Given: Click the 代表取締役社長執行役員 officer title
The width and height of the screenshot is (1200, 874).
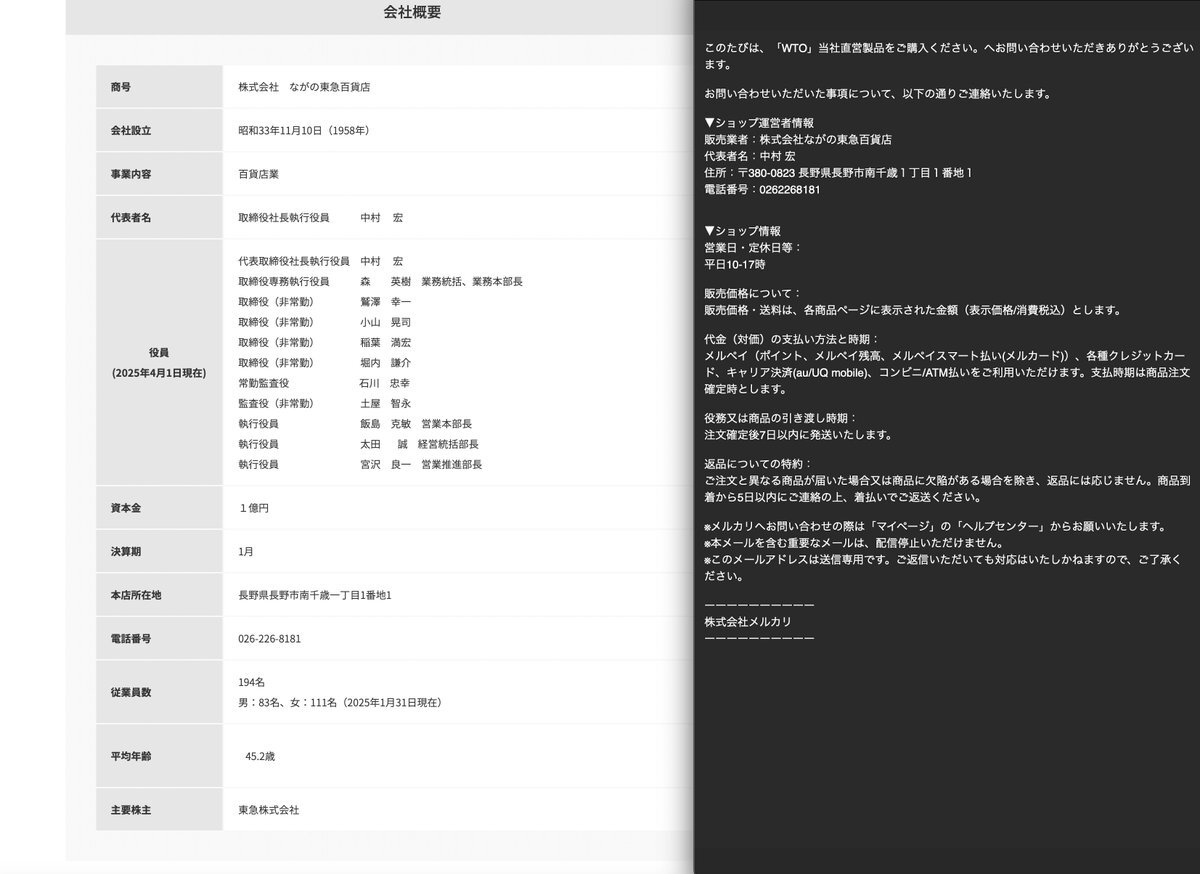Looking at the screenshot, I should (x=294, y=261).
